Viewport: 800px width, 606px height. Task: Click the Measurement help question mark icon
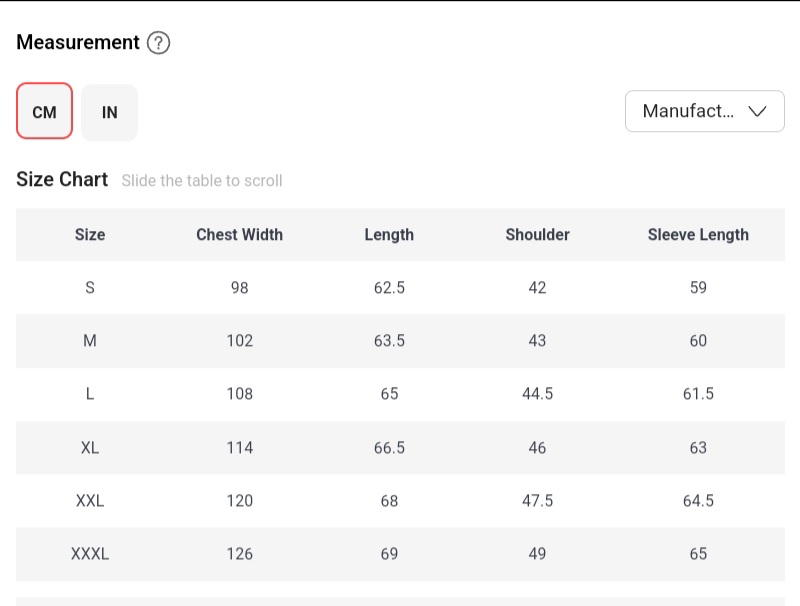(x=159, y=43)
